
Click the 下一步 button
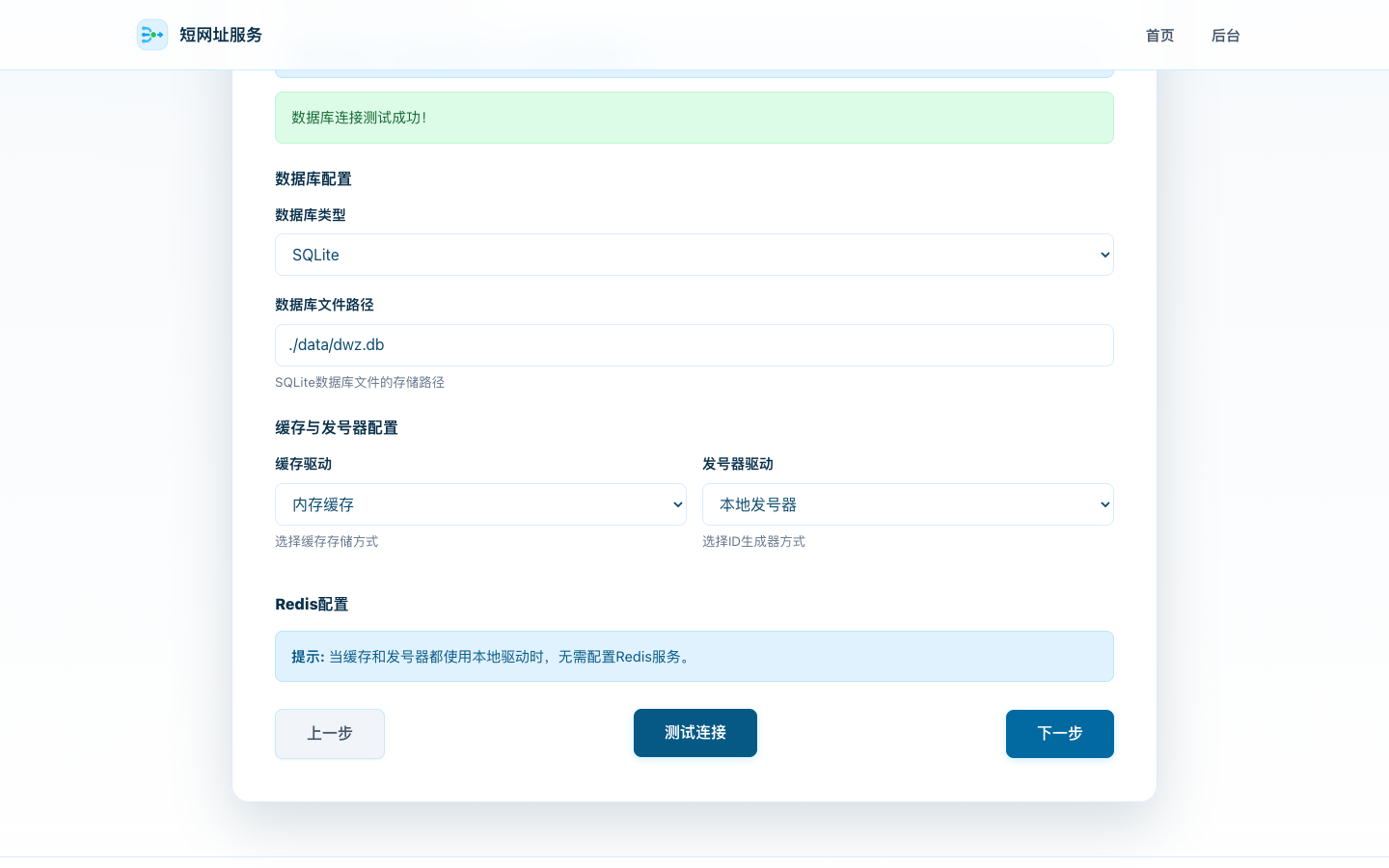[1060, 734]
